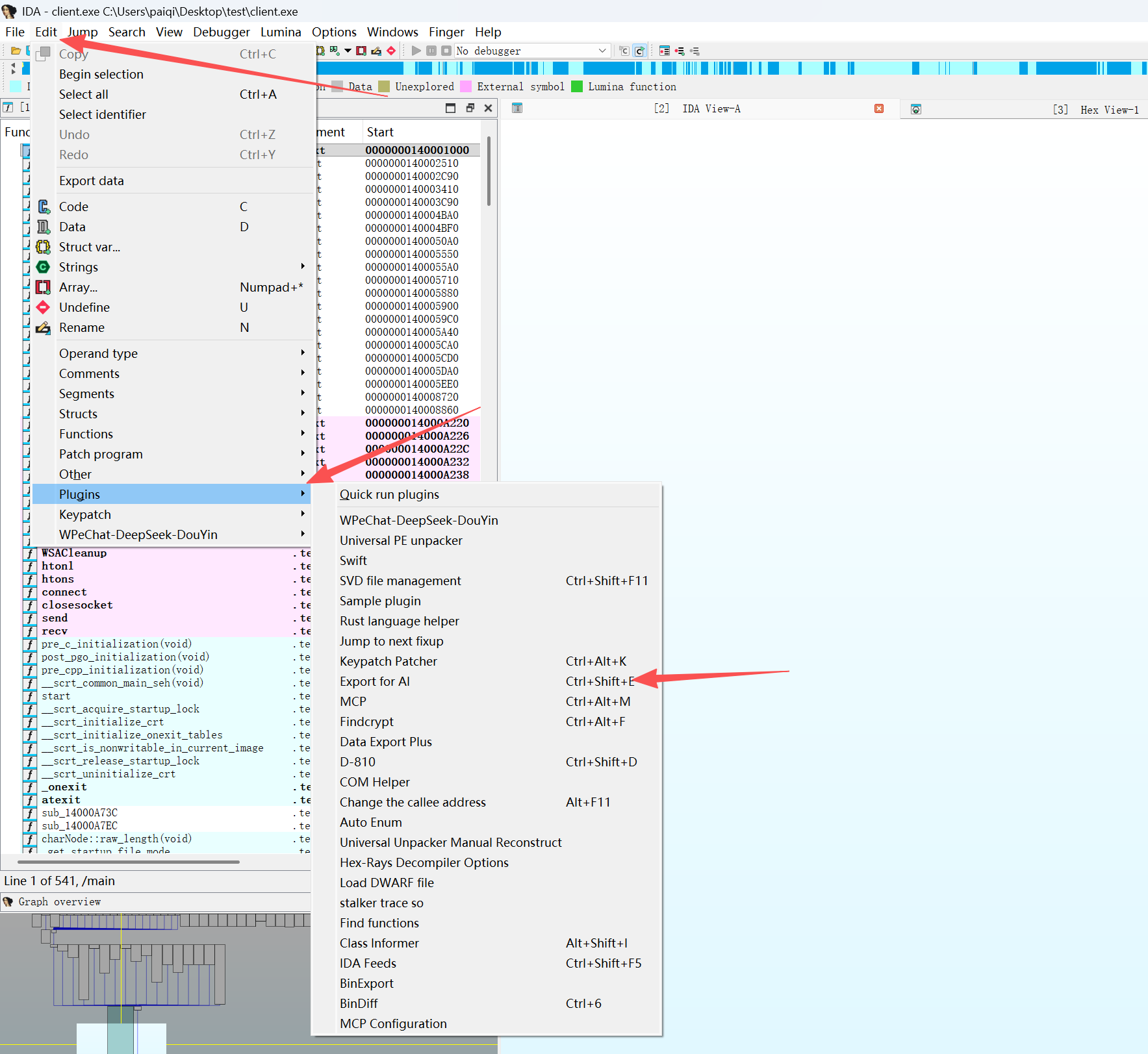Select the Array... menu item
The height and width of the screenshot is (1054, 1148).
pyautogui.click(x=174, y=287)
